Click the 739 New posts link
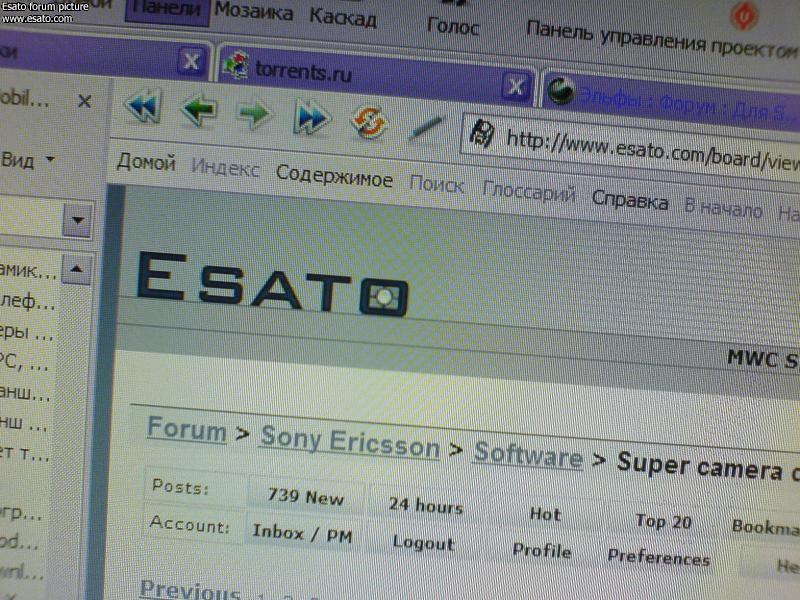 tap(306, 496)
